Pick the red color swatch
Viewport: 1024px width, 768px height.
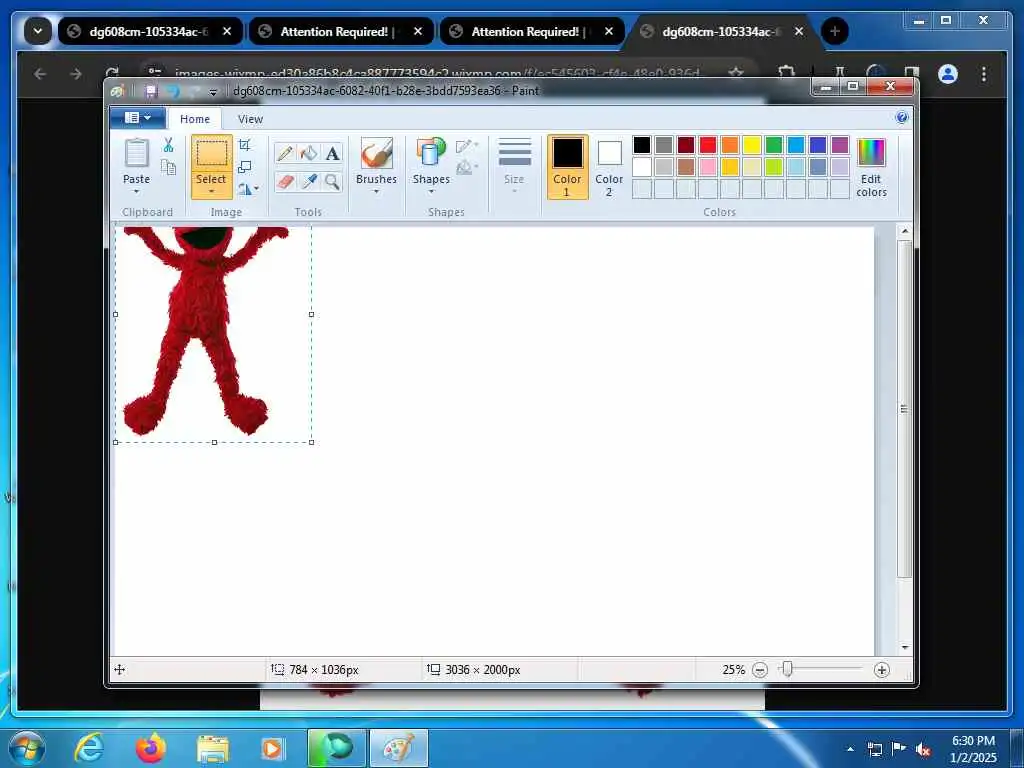click(x=708, y=145)
